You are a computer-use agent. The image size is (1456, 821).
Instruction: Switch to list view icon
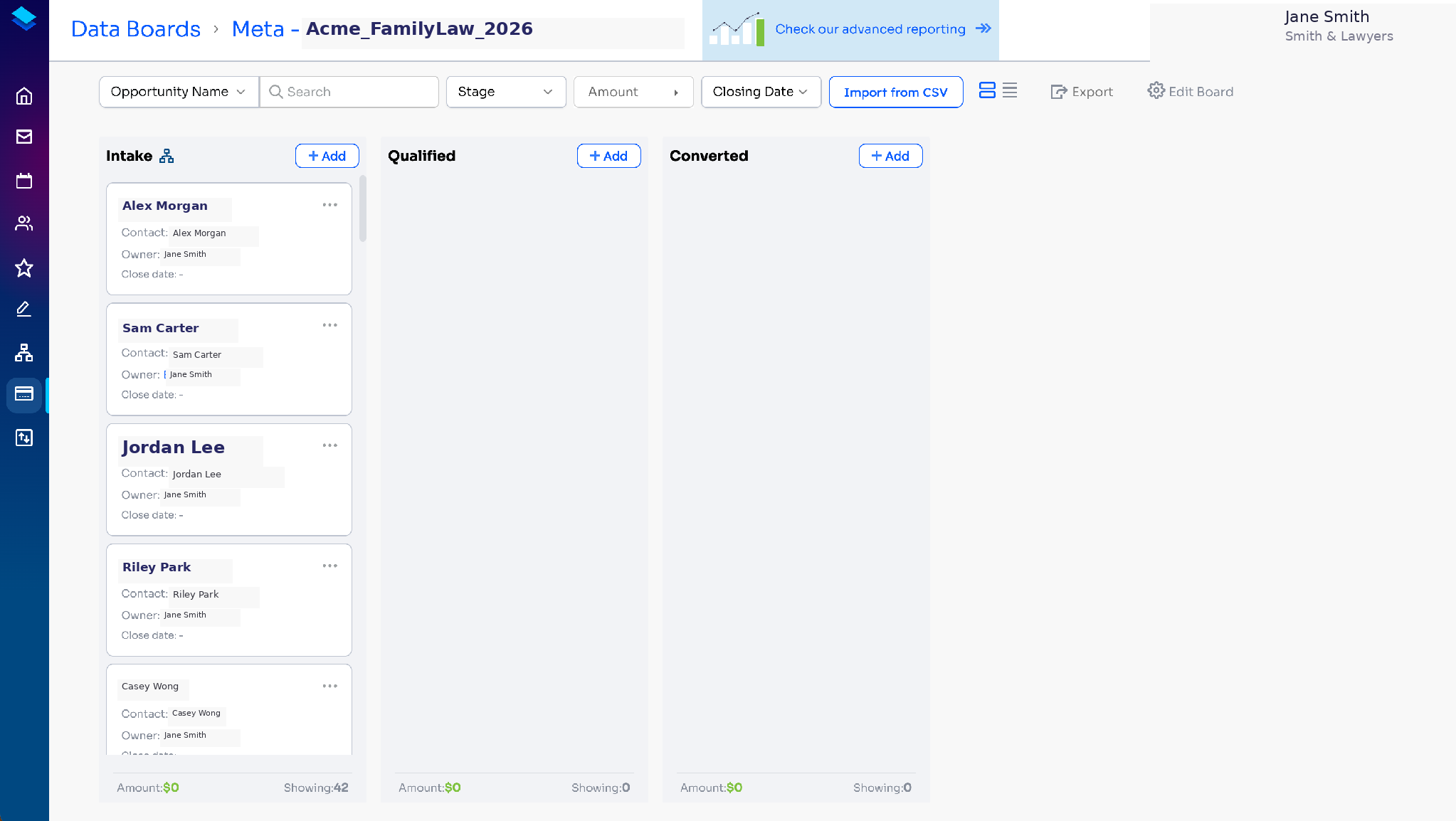tap(1010, 90)
